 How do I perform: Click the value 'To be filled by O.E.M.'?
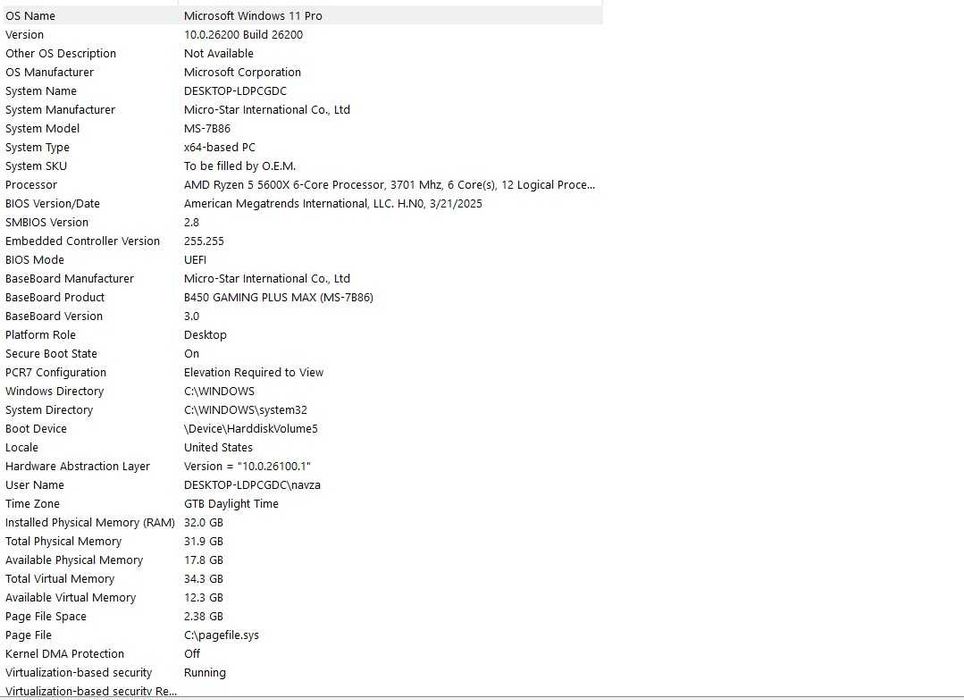coord(240,166)
